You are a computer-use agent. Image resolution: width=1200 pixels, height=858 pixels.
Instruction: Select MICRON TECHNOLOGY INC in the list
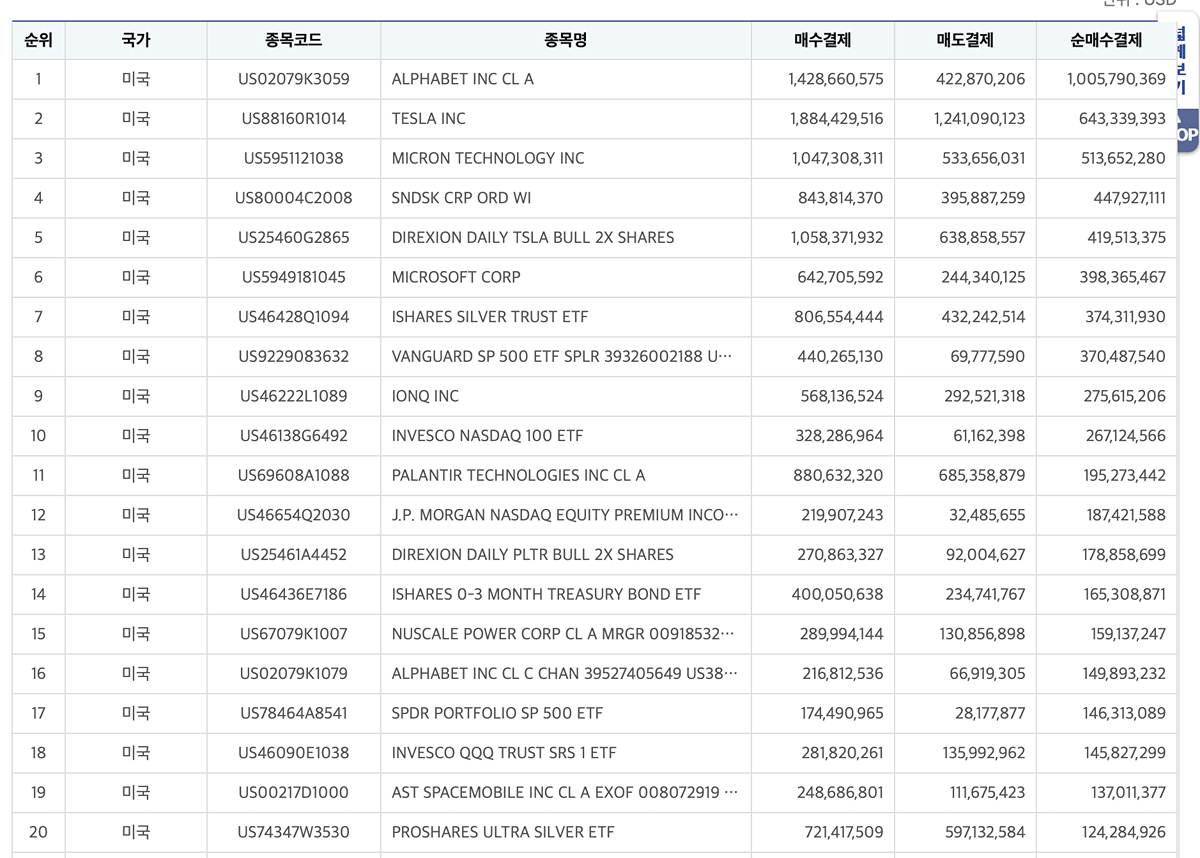(x=487, y=158)
